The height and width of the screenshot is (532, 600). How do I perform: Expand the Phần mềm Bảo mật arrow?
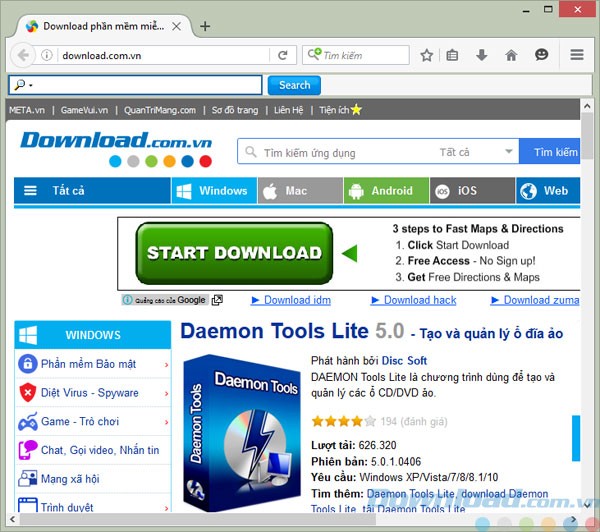click(166, 365)
